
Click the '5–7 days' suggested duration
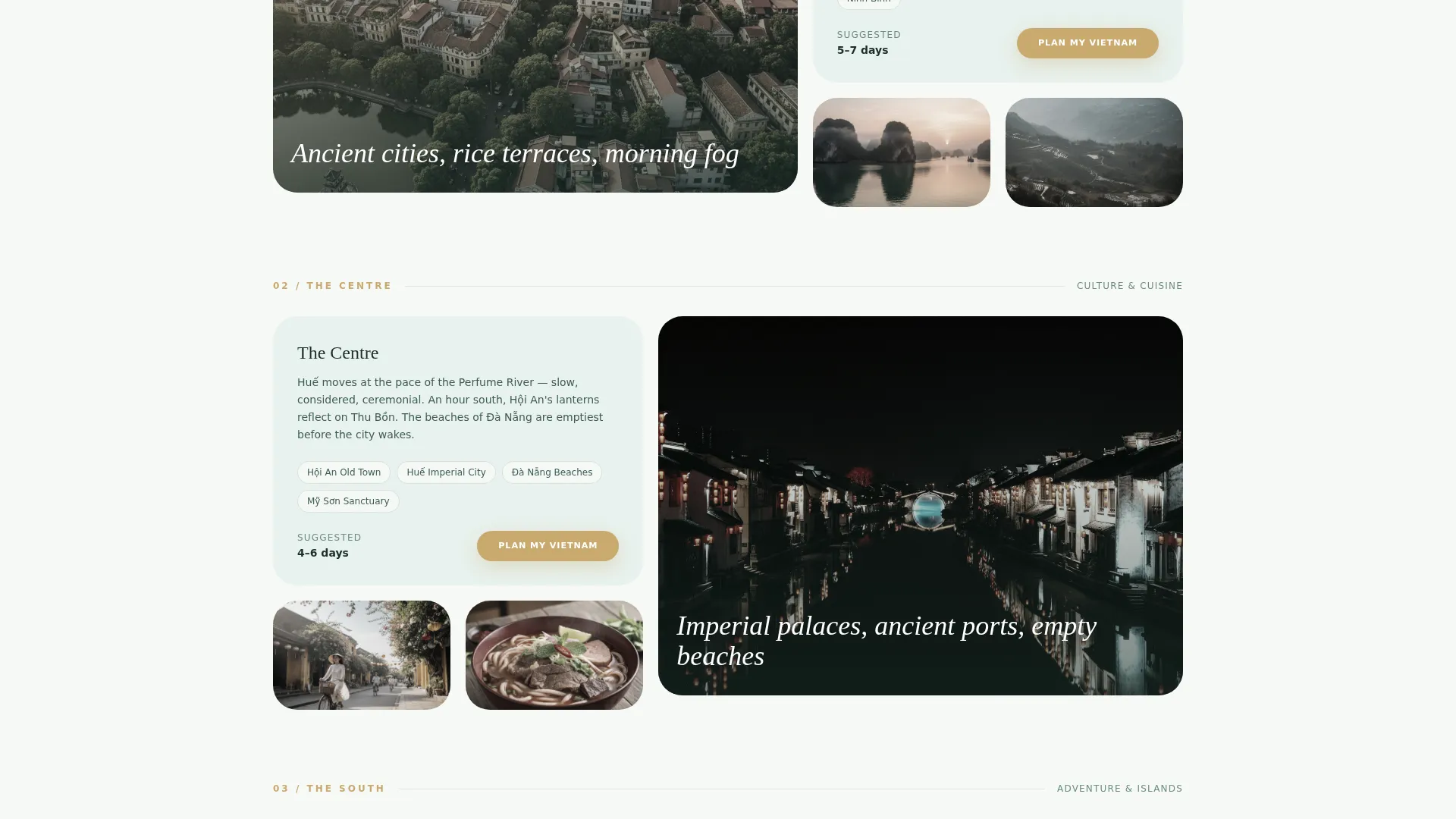coord(862,50)
